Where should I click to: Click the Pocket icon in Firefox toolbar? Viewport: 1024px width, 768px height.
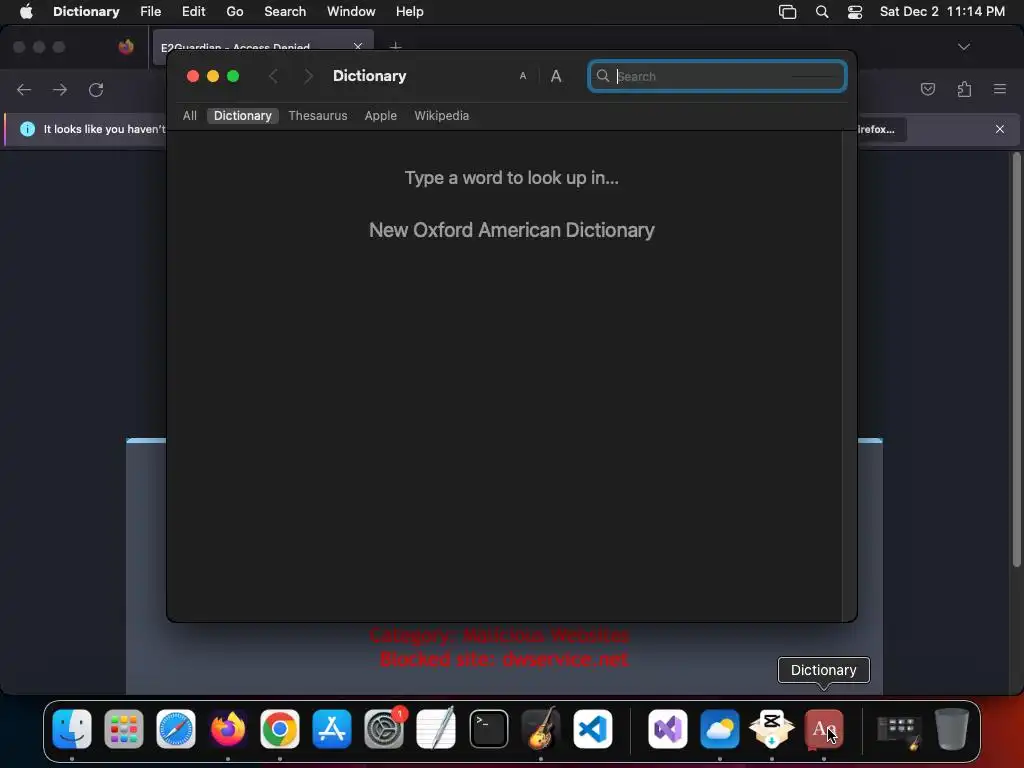click(x=927, y=89)
